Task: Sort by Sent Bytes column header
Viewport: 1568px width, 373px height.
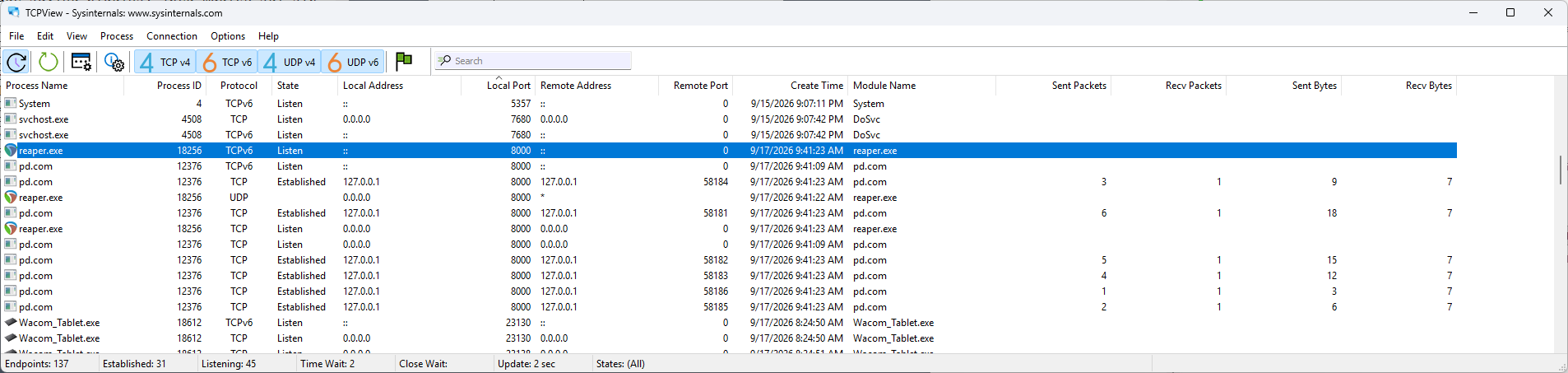Action: click(x=1283, y=86)
